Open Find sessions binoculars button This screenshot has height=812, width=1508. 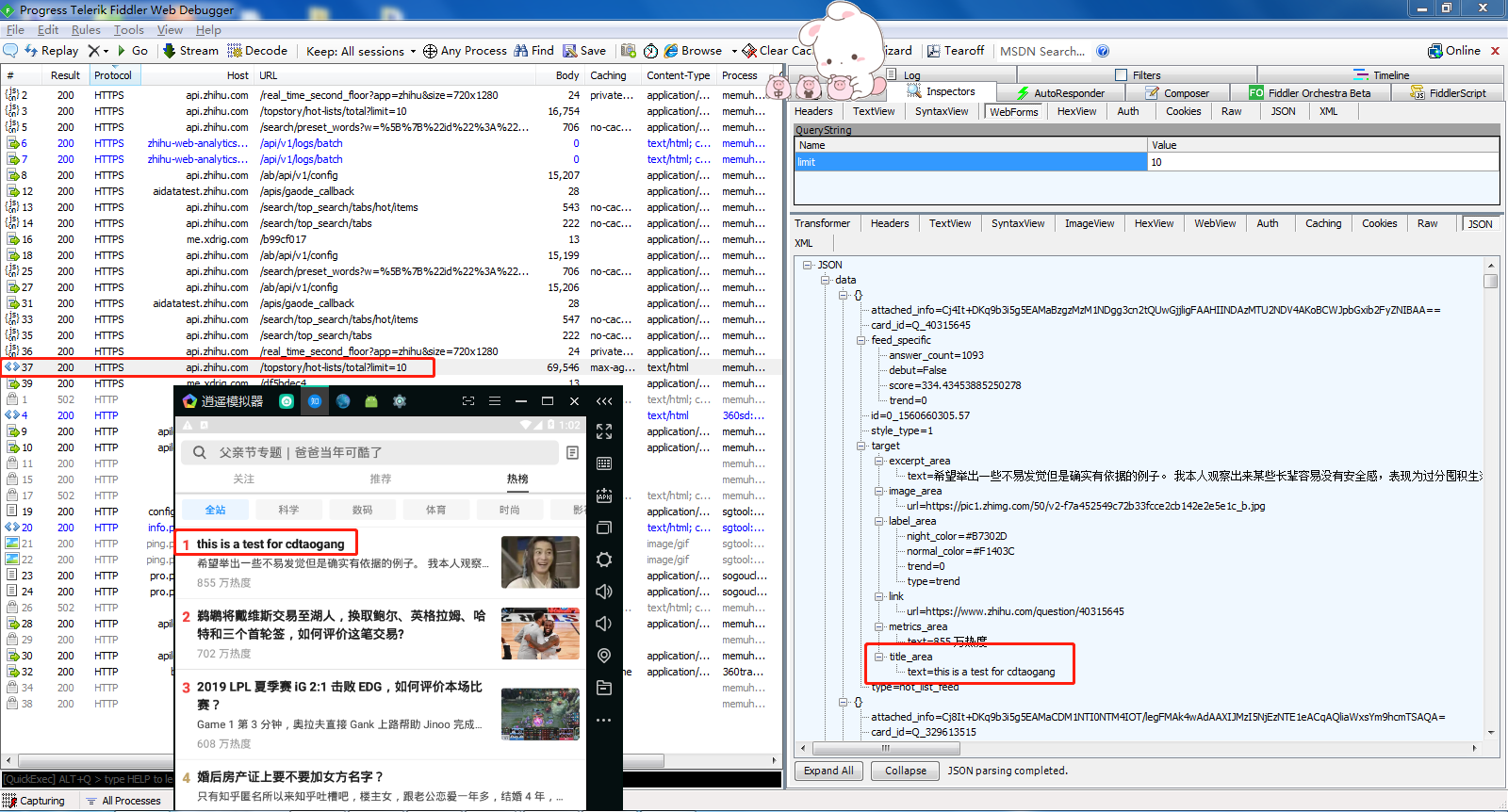pos(533,51)
